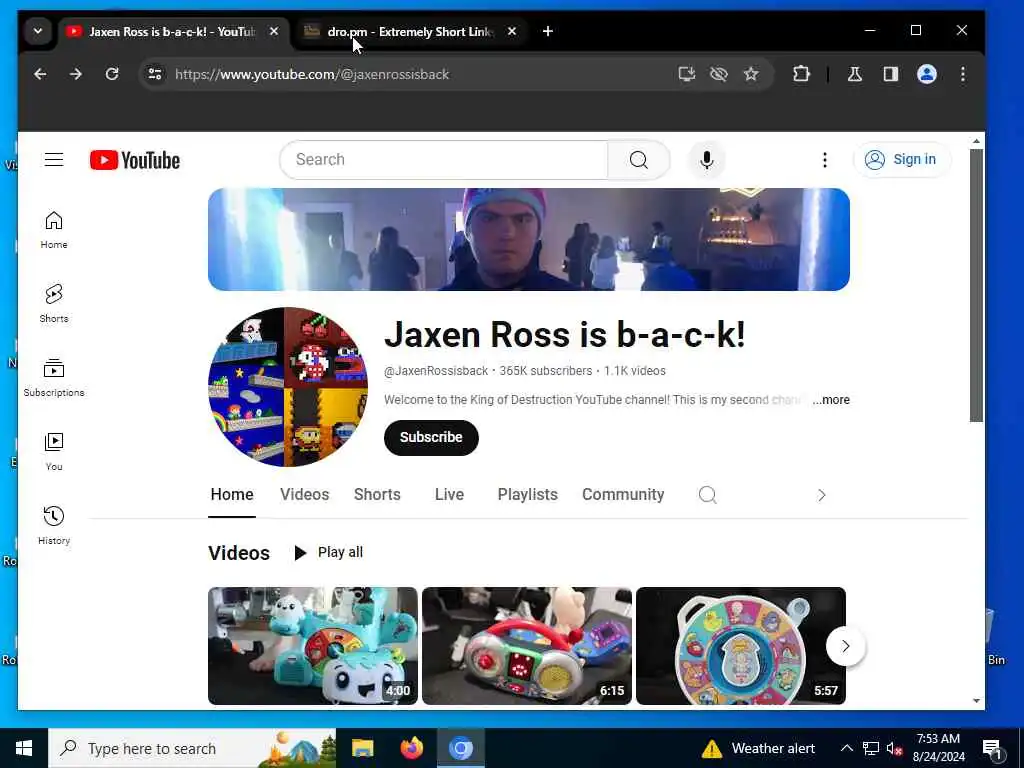1024x768 pixels.
Task: Click the YouTube logo
Action: (135, 160)
